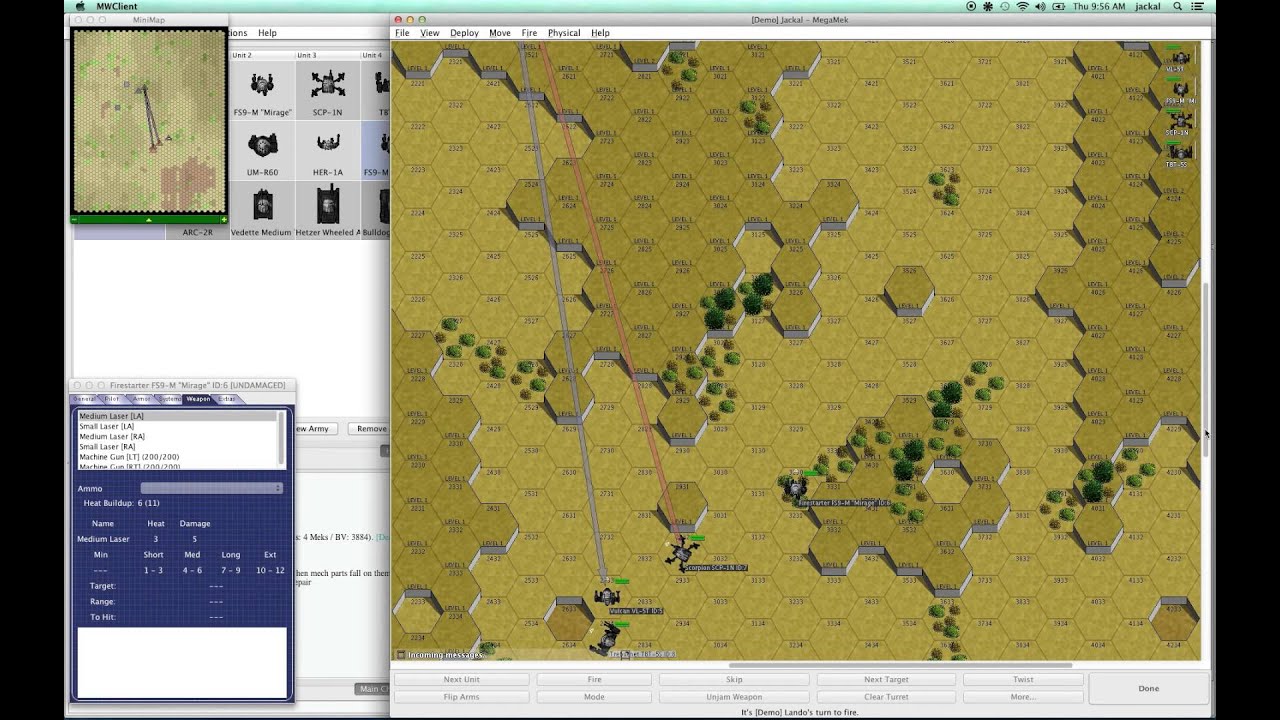Select Small Laser [RA] in weapon list
Image resolution: width=1280 pixels, height=720 pixels.
coord(177,446)
